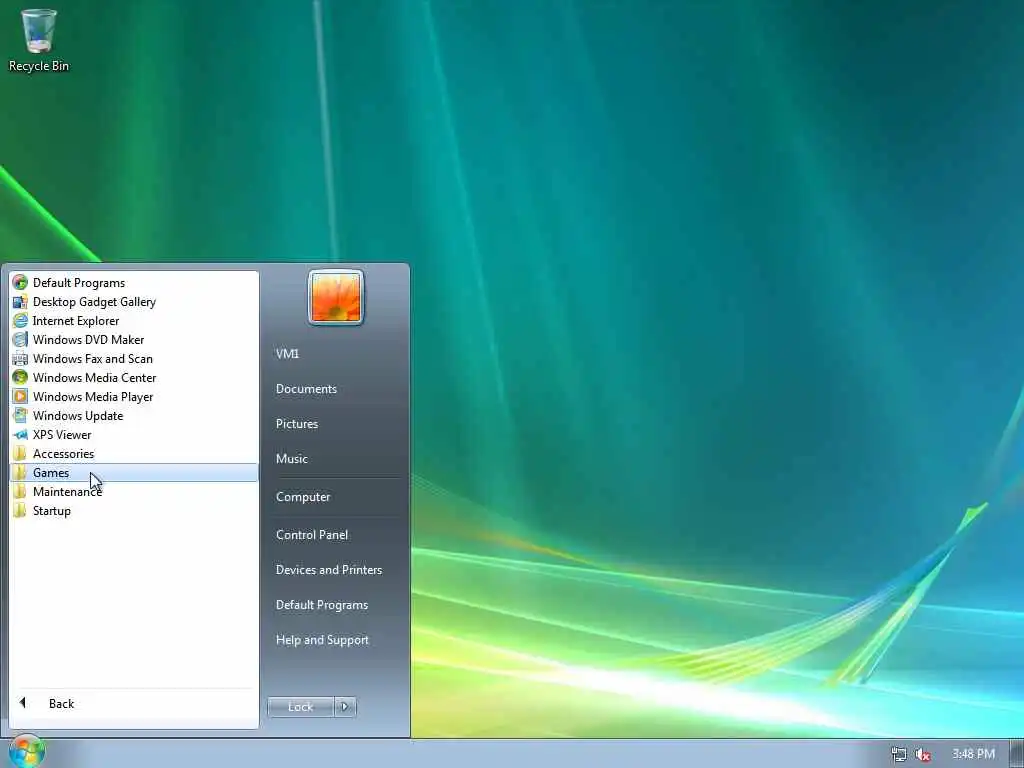Open the VM1 user folder
The image size is (1024, 768).
tap(287, 353)
